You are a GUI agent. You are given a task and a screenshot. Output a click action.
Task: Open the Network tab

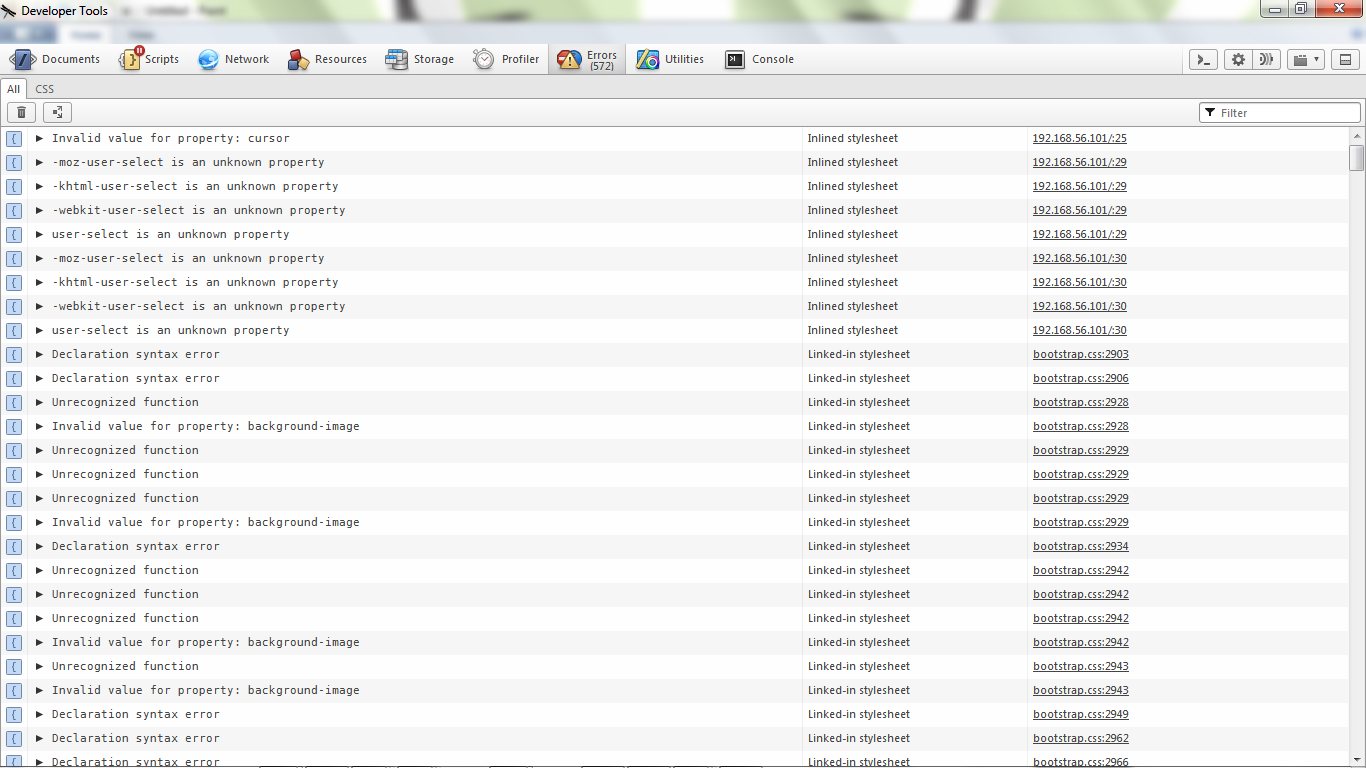point(233,59)
